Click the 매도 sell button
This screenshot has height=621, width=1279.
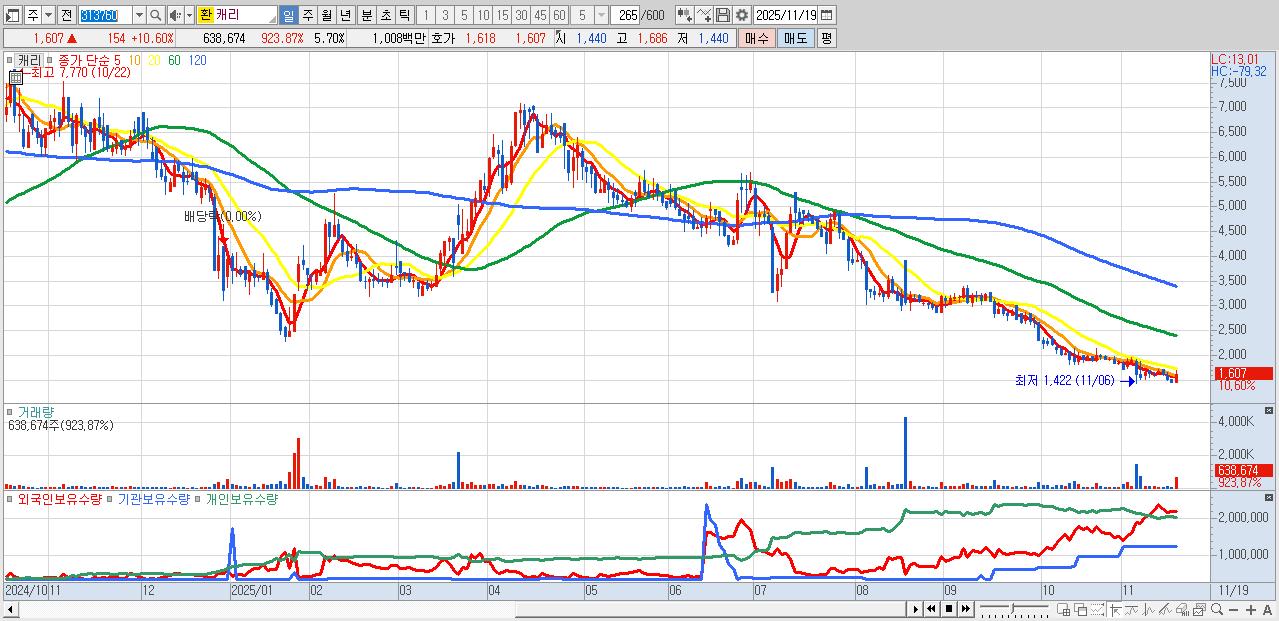click(x=795, y=38)
